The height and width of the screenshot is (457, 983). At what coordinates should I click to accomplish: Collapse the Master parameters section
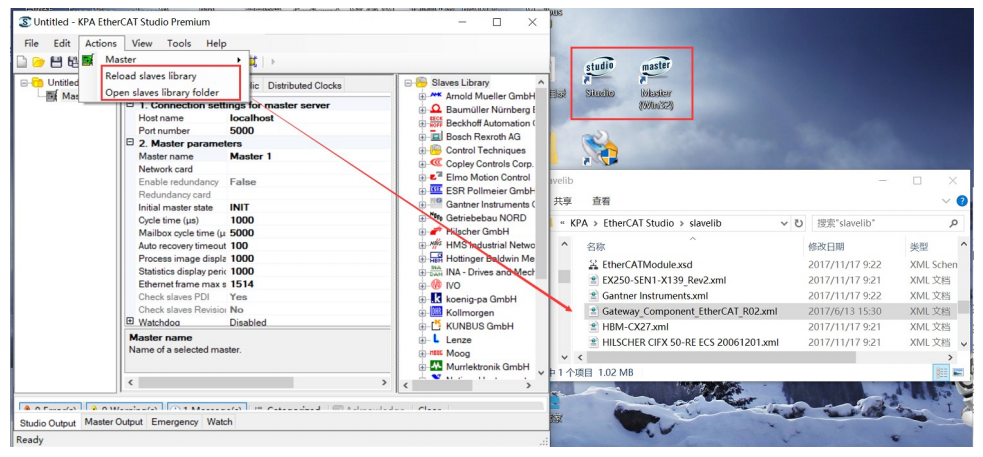coord(130,144)
